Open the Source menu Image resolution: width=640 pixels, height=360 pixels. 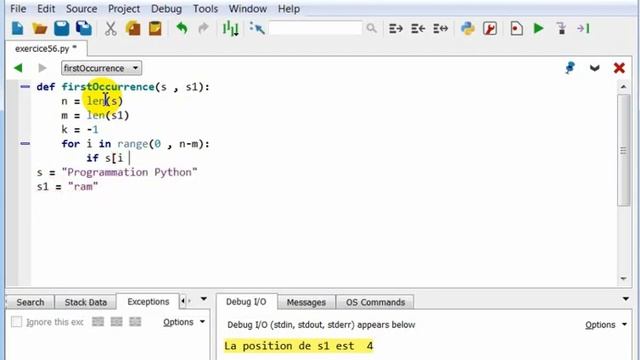(x=81, y=9)
